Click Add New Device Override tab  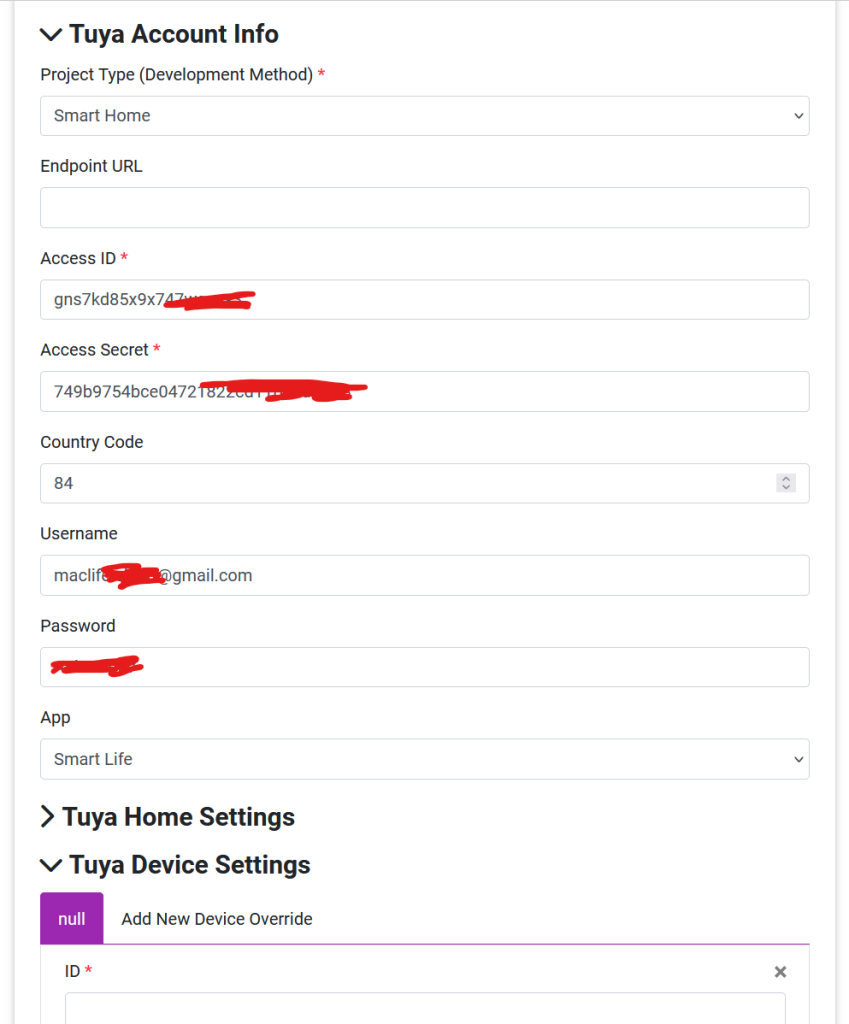(217, 919)
